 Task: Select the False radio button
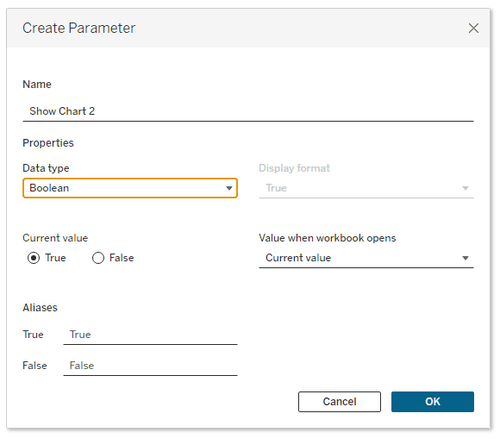(x=98, y=258)
